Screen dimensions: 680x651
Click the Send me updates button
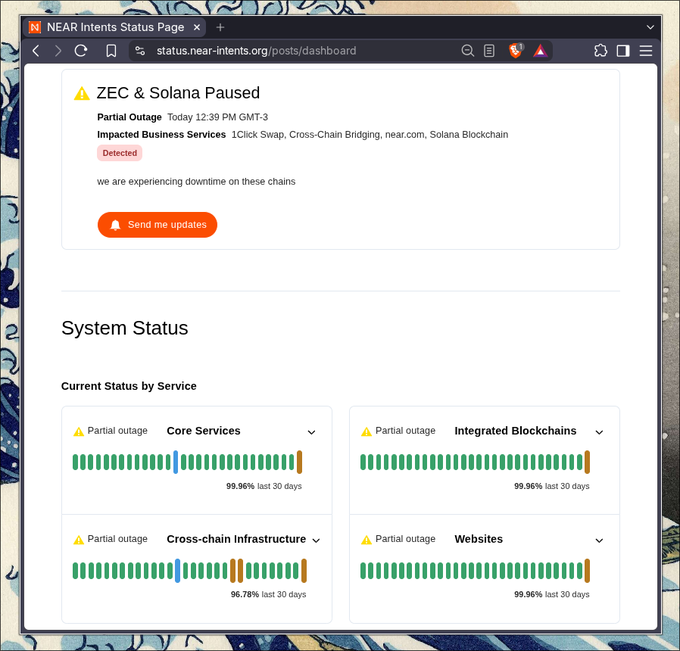point(157,225)
